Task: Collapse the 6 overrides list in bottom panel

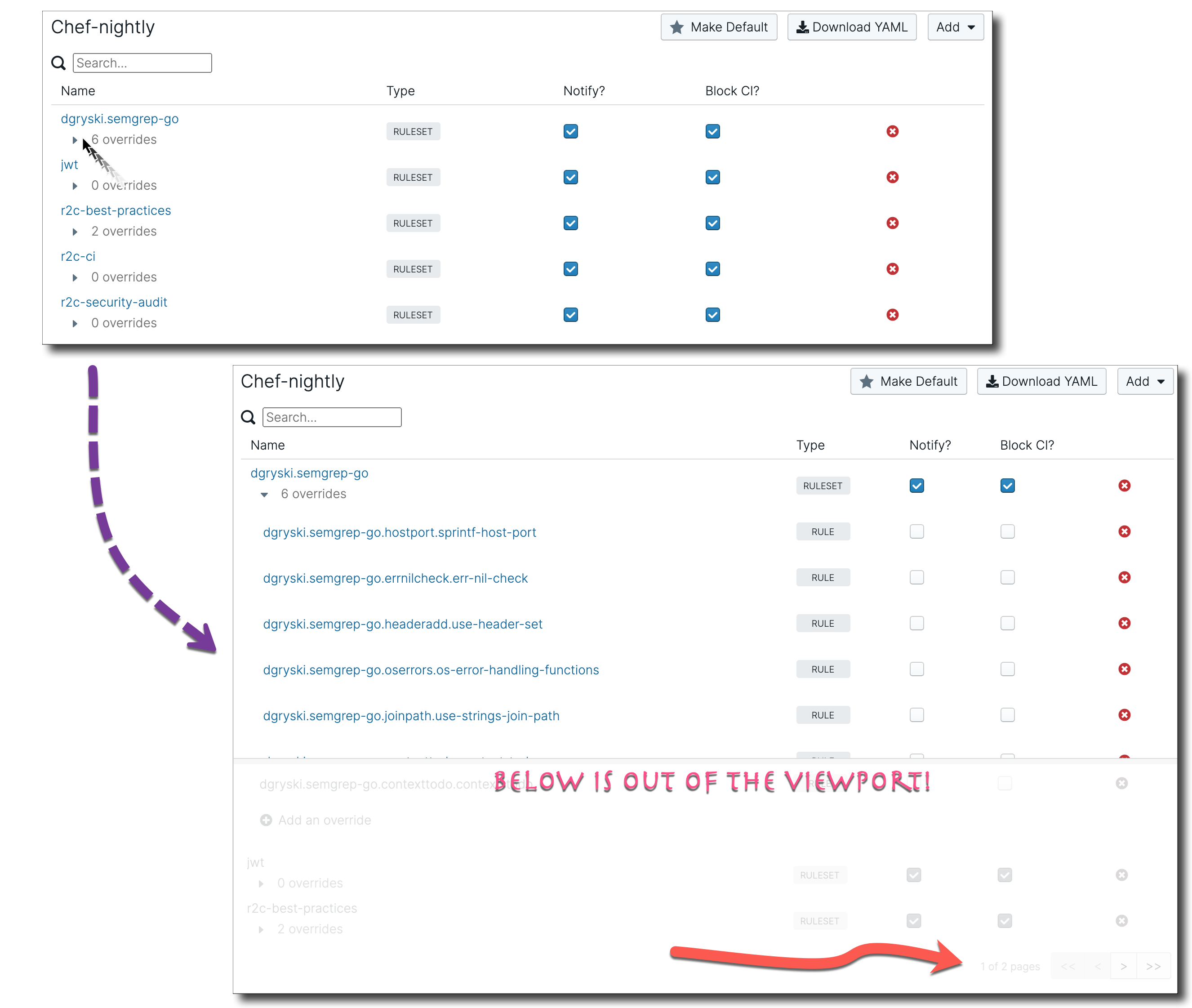Action: (x=264, y=494)
